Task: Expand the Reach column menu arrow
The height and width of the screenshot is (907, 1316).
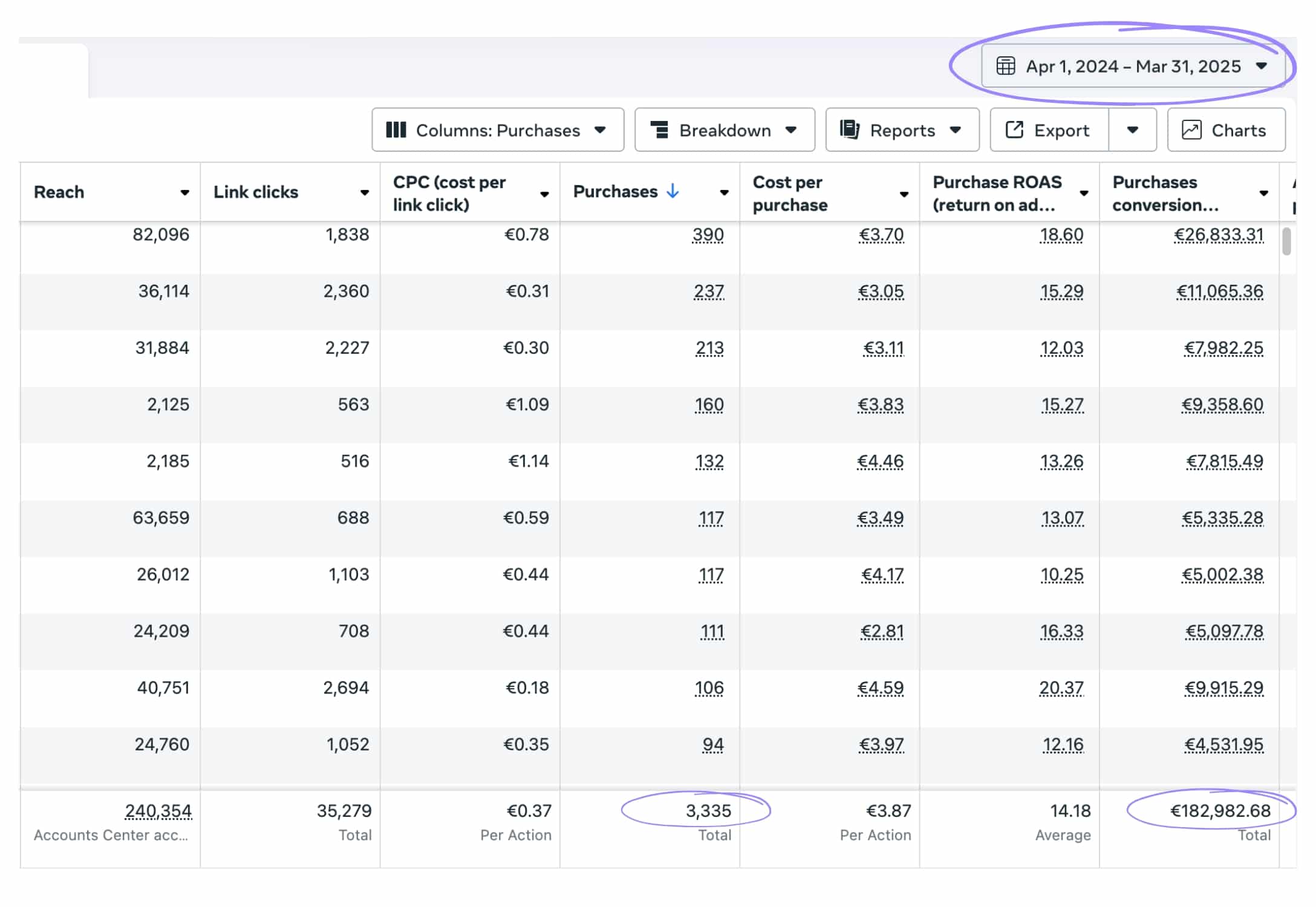Action: click(x=184, y=193)
